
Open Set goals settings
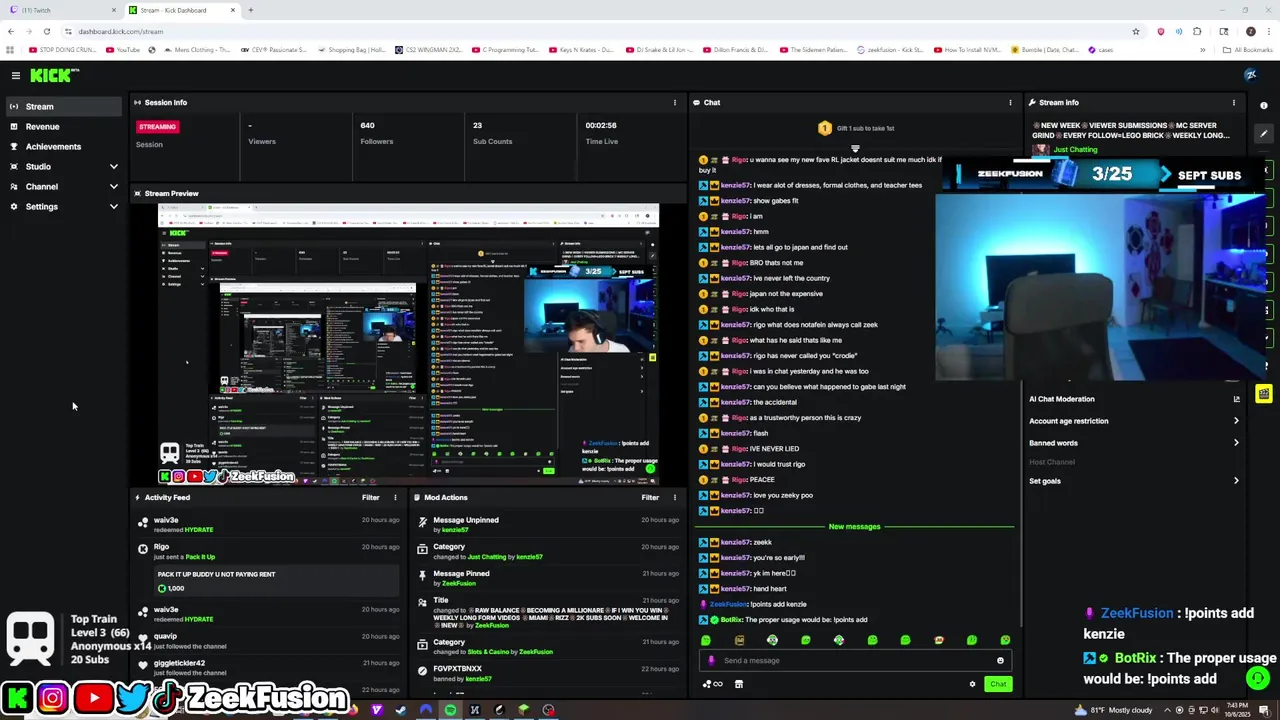click(x=1134, y=481)
